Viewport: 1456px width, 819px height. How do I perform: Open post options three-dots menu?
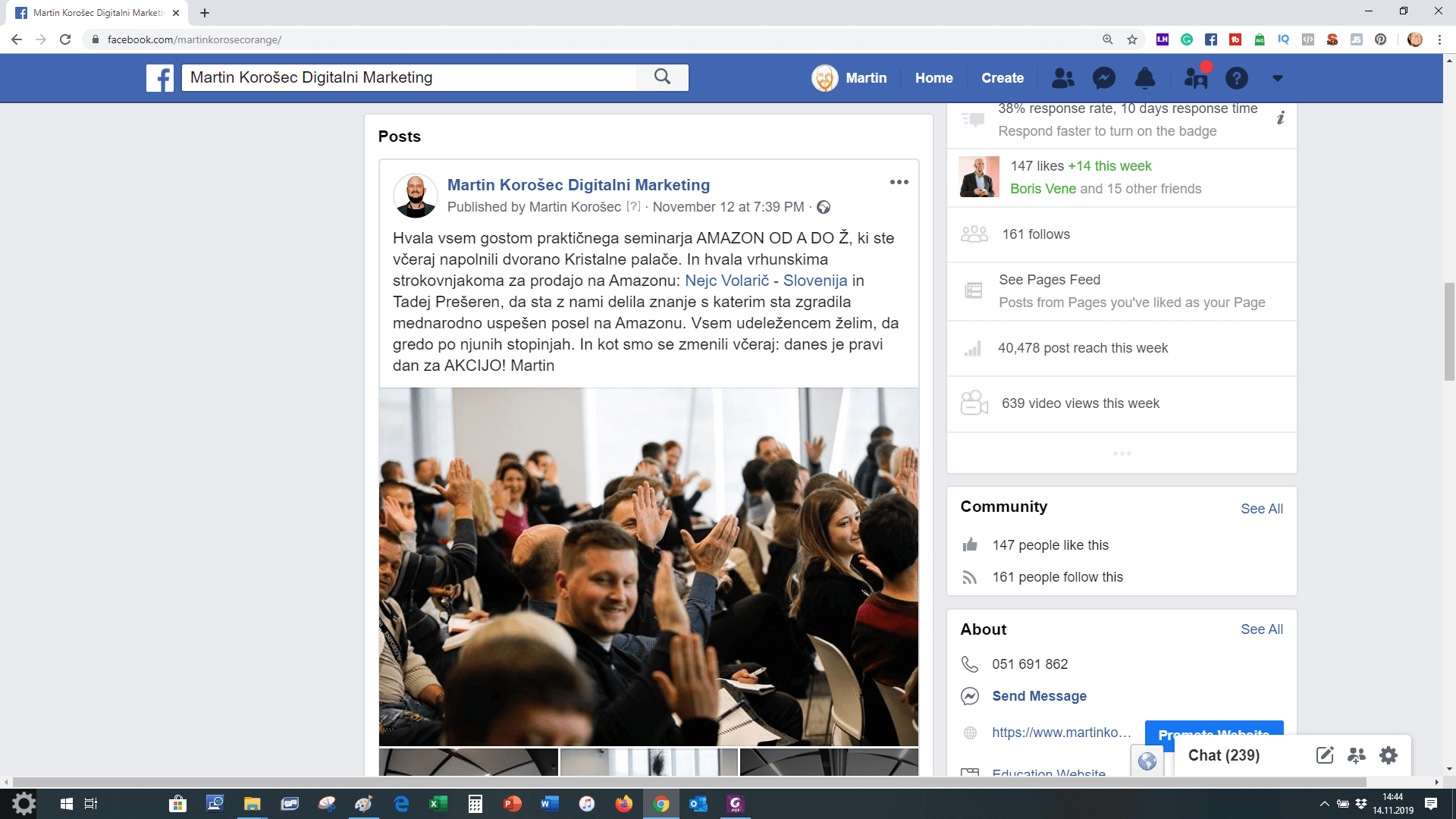pyautogui.click(x=899, y=182)
